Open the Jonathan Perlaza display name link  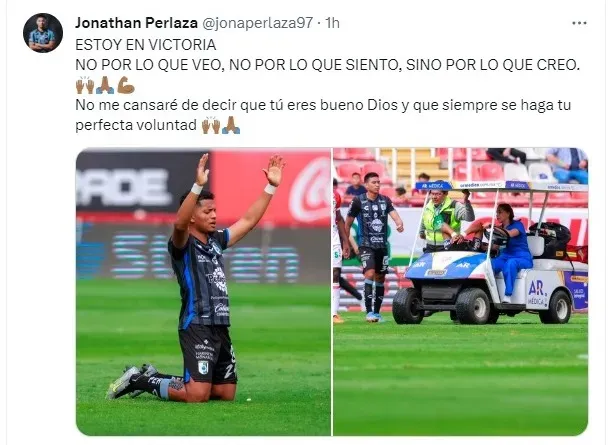[x=137, y=23]
